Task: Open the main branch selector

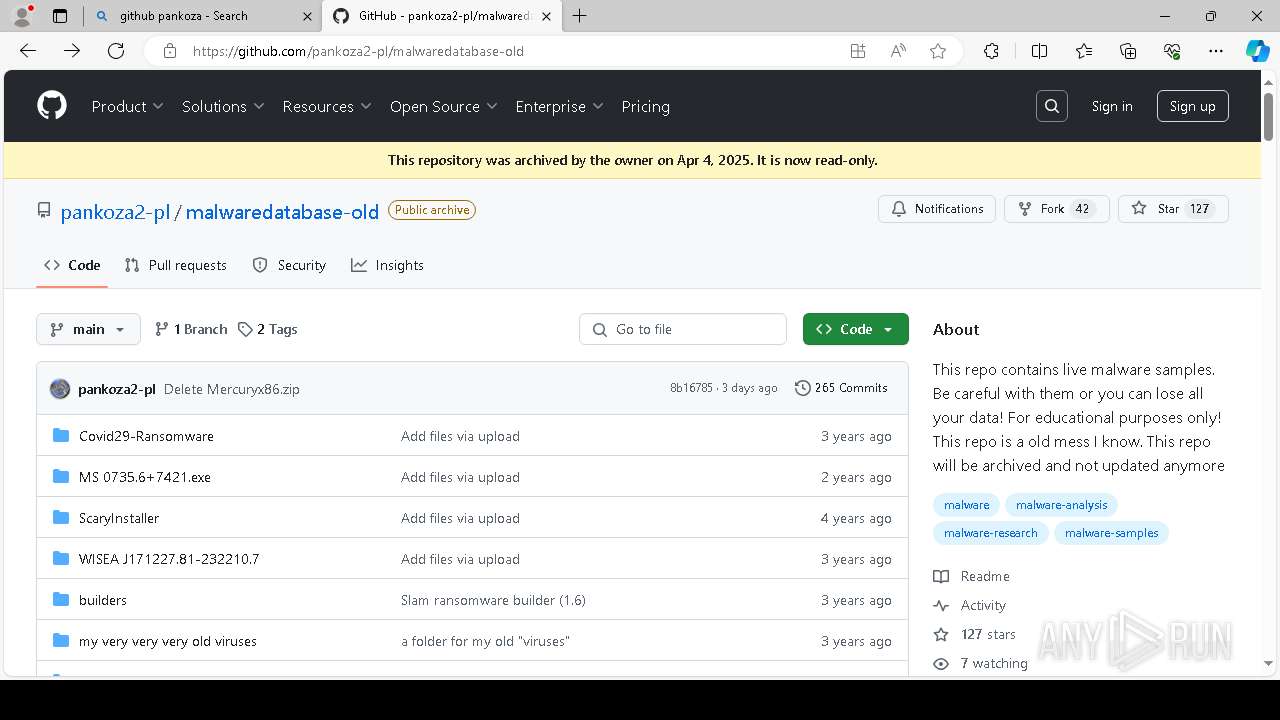Action: [88, 329]
